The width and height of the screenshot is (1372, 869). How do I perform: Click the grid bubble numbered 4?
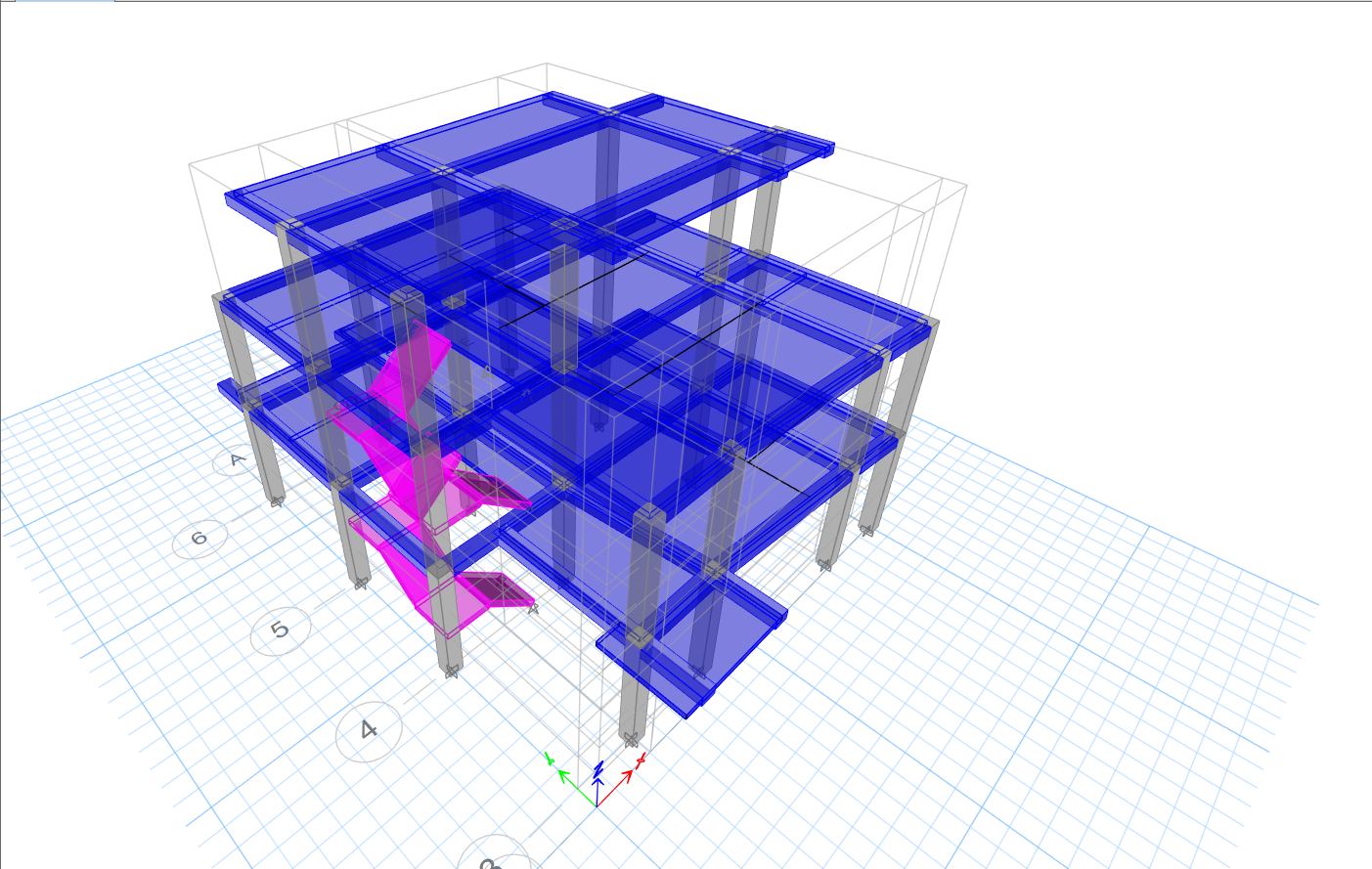369,730
